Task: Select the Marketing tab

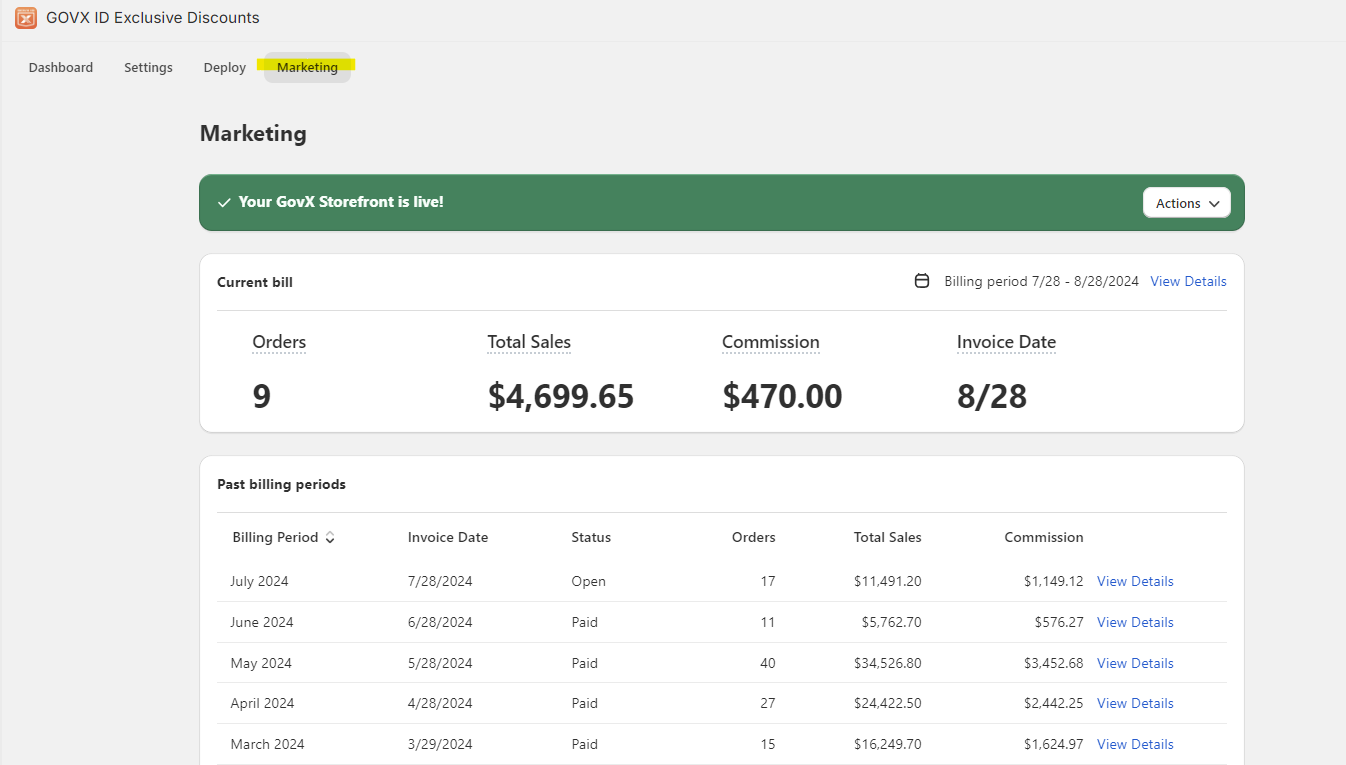Action: pos(308,68)
